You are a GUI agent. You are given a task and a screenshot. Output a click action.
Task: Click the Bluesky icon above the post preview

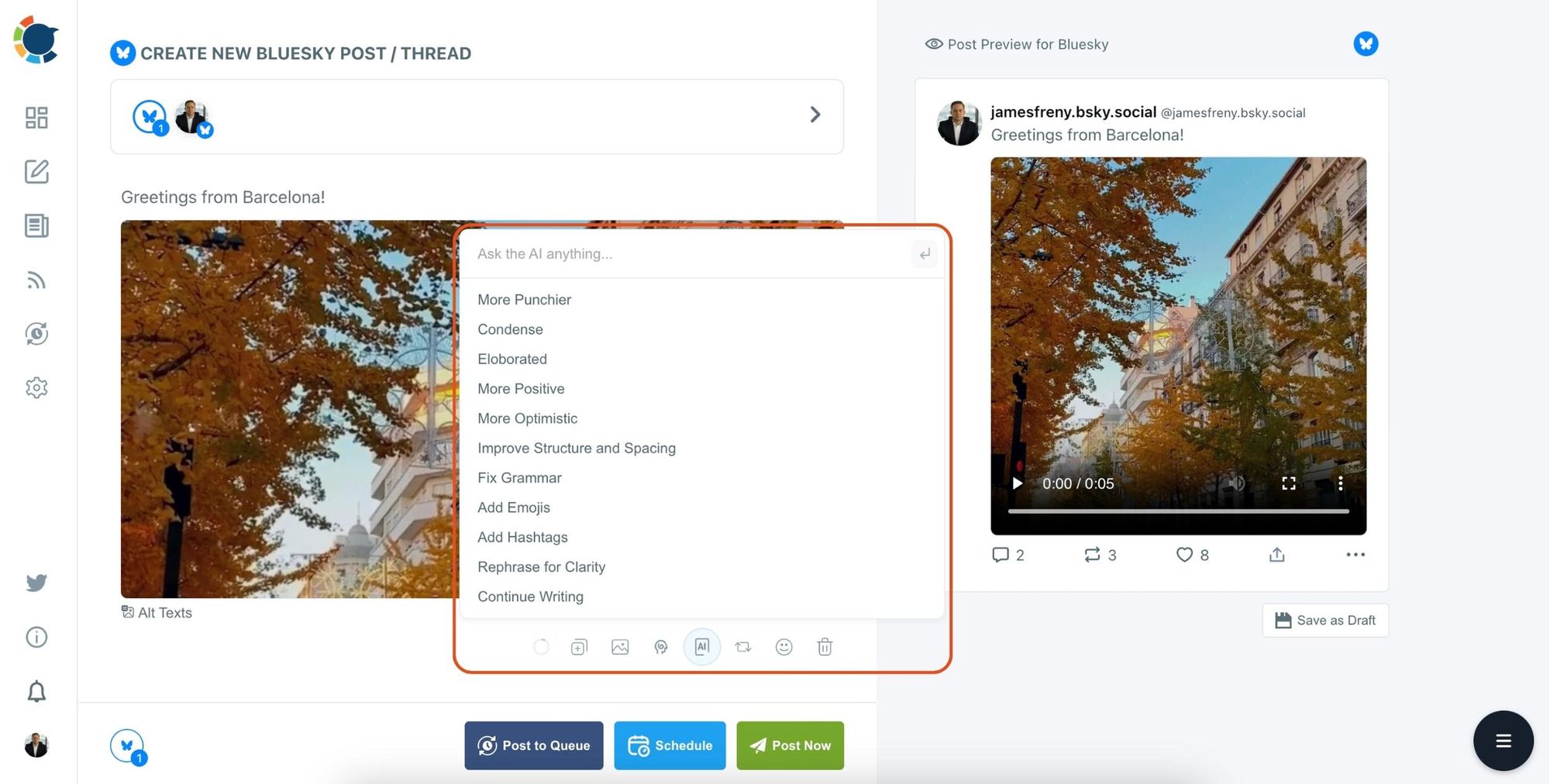tap(1366, 43)
